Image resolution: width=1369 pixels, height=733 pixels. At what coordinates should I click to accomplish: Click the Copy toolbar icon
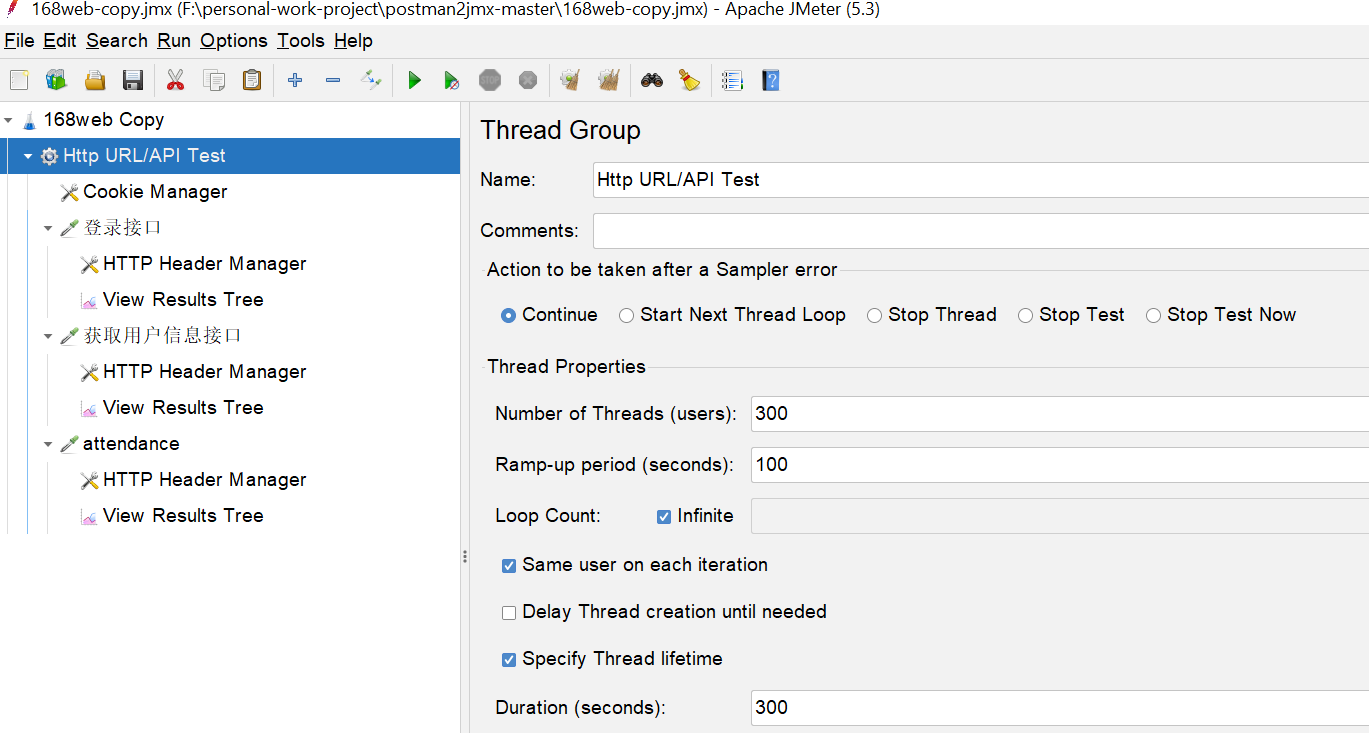point(214,80)
